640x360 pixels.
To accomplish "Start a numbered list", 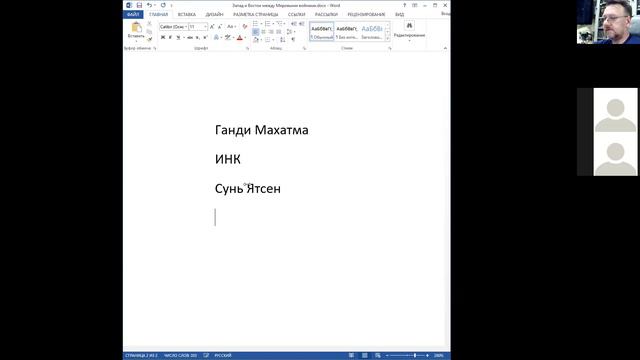I will tap(267, 24).
